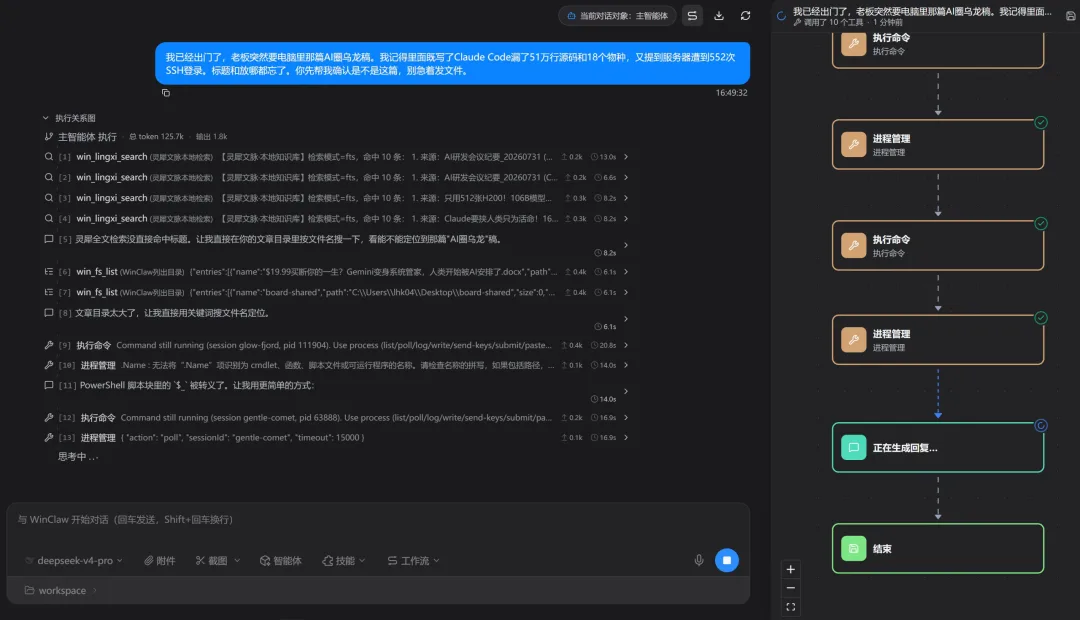This screenshot has height=620, width=1080.
Task: Zoom in the workflow graph with plus
Action: pyautogui.click(x=791, y=569)
